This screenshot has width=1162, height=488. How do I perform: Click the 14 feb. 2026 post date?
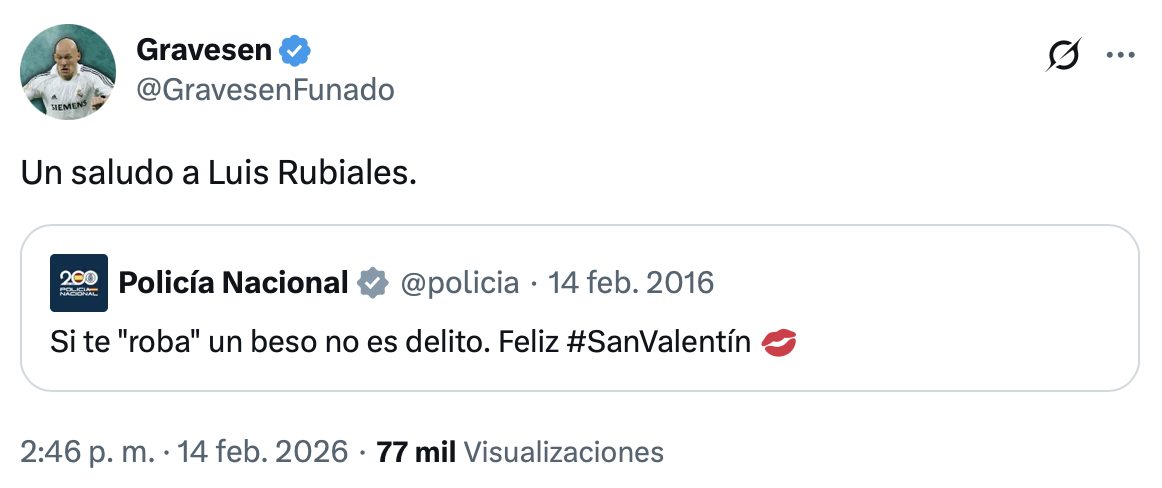[x=264, y=451]
